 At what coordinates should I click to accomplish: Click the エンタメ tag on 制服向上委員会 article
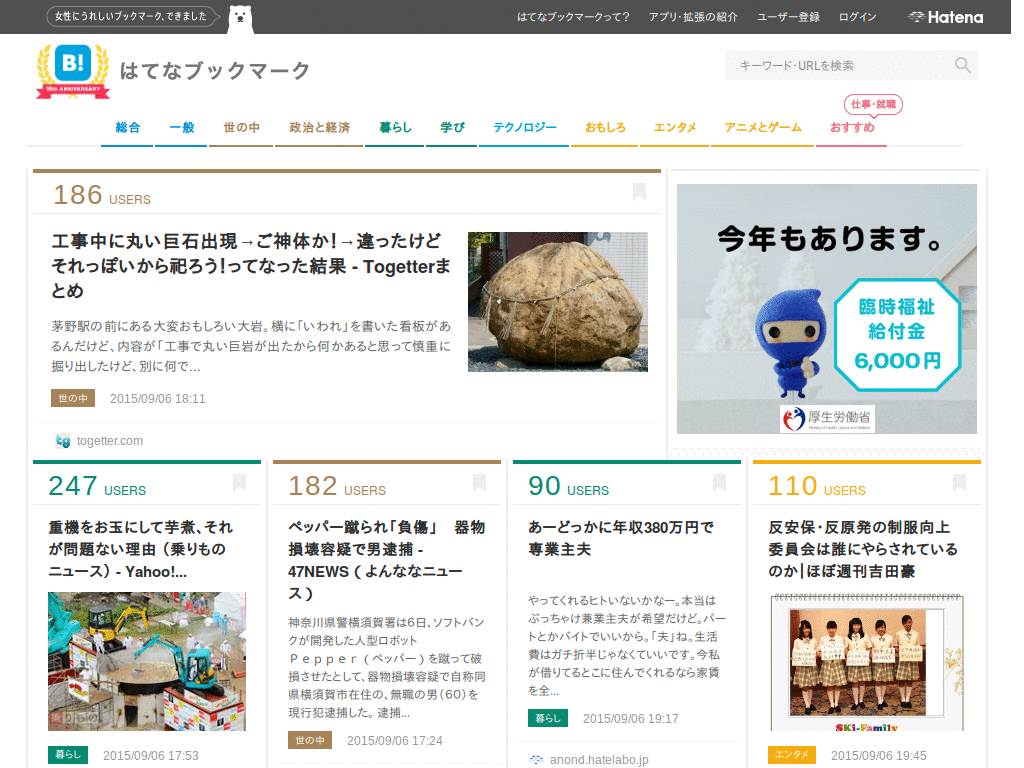(x=792, y=755)
